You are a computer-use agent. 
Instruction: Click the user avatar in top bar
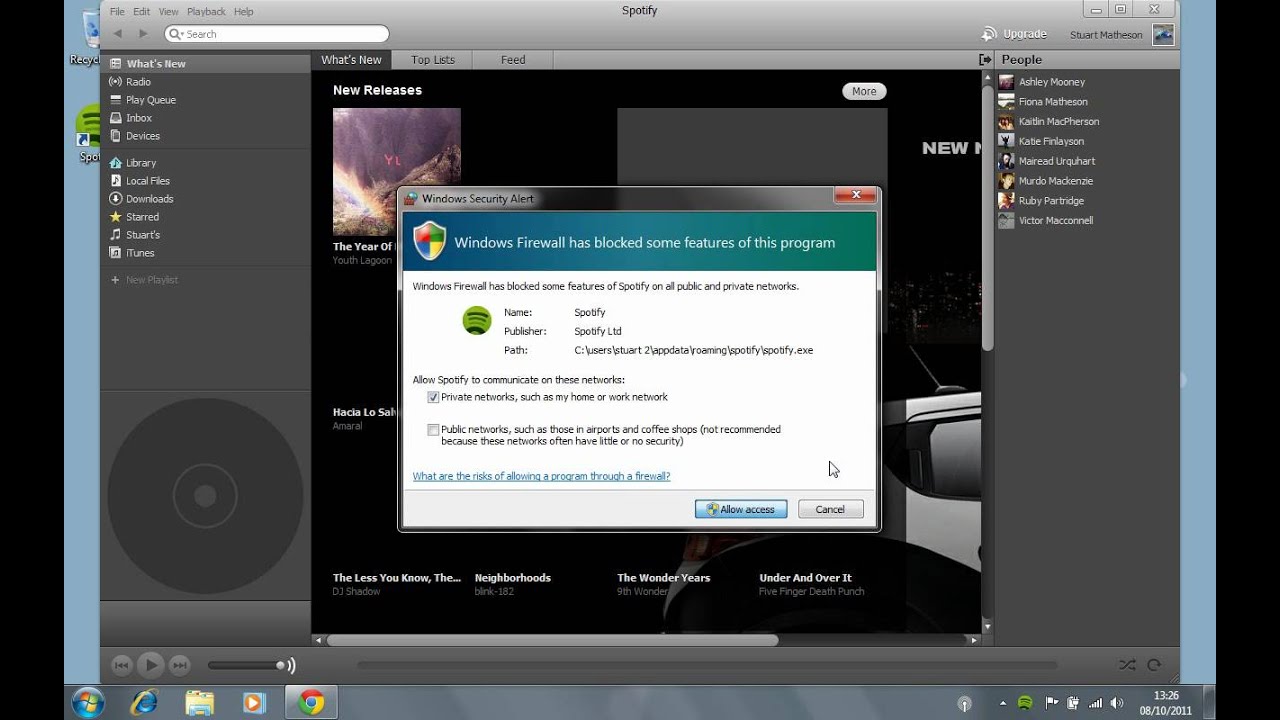[x=1163, y=34]
